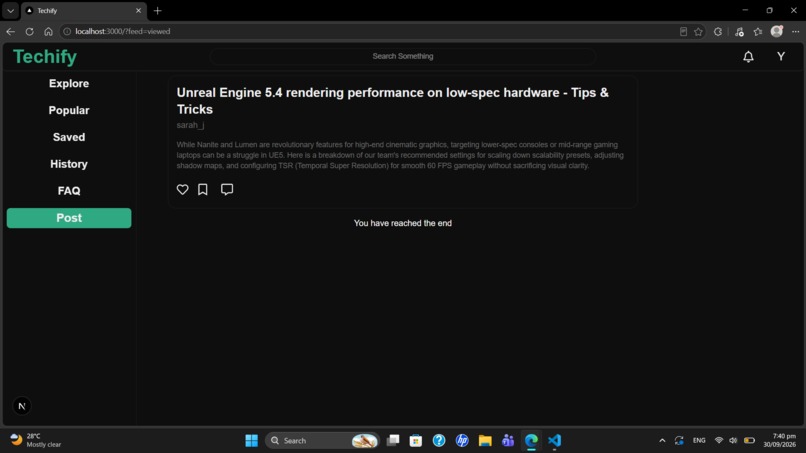Open Microsoft Teams from taskbar
This screenshot has width=806, height=453.
(508, 441)
